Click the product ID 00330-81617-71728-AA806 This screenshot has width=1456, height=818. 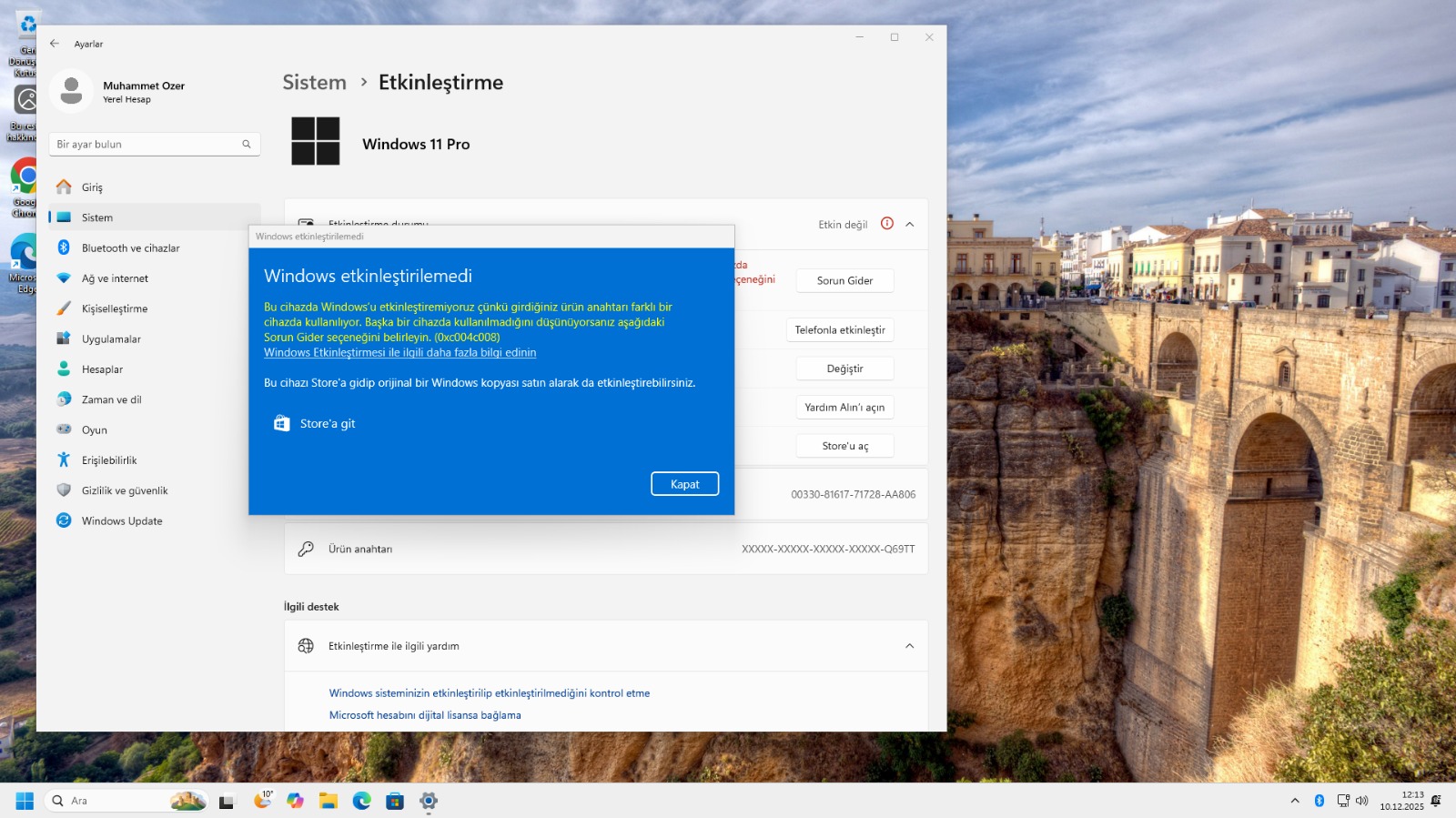[854, 495]
